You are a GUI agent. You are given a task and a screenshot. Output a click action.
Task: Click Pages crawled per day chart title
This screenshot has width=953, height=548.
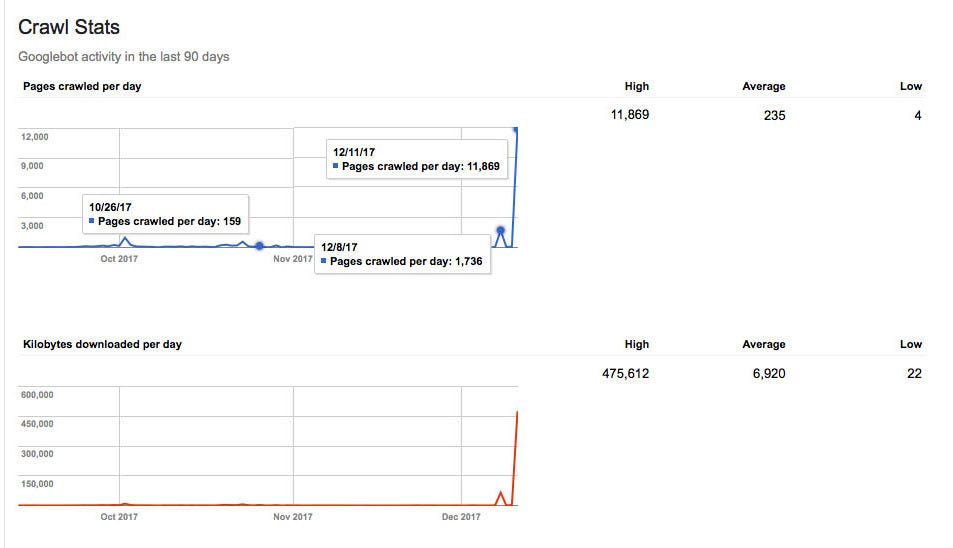[x=82, y=86]
